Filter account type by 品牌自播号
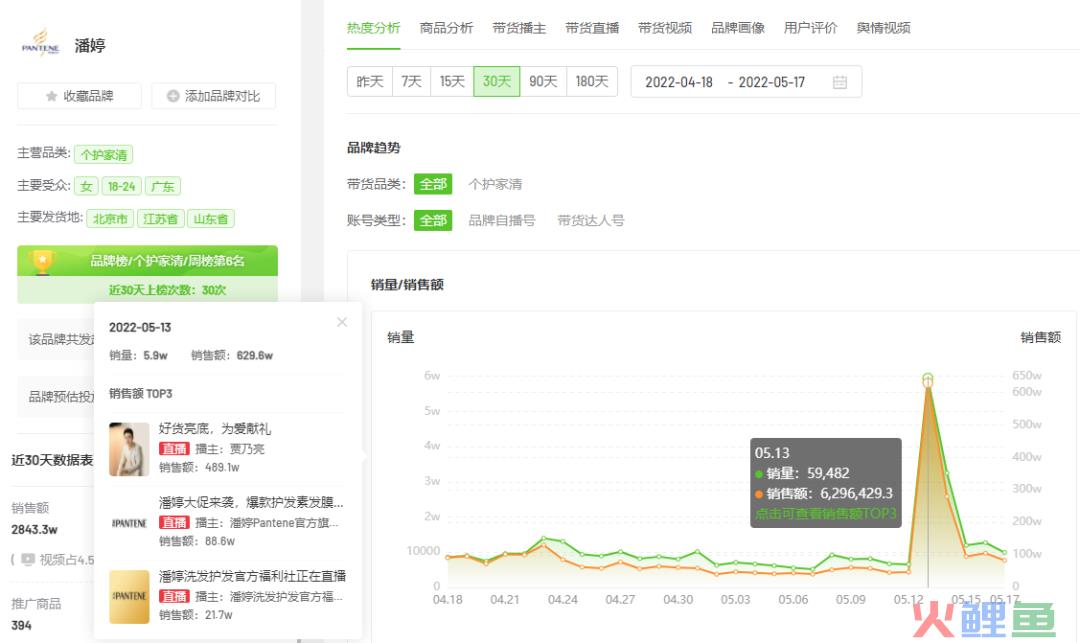Image resolution: width=1080 pixels, height=643 pixels. coord(501,220)
